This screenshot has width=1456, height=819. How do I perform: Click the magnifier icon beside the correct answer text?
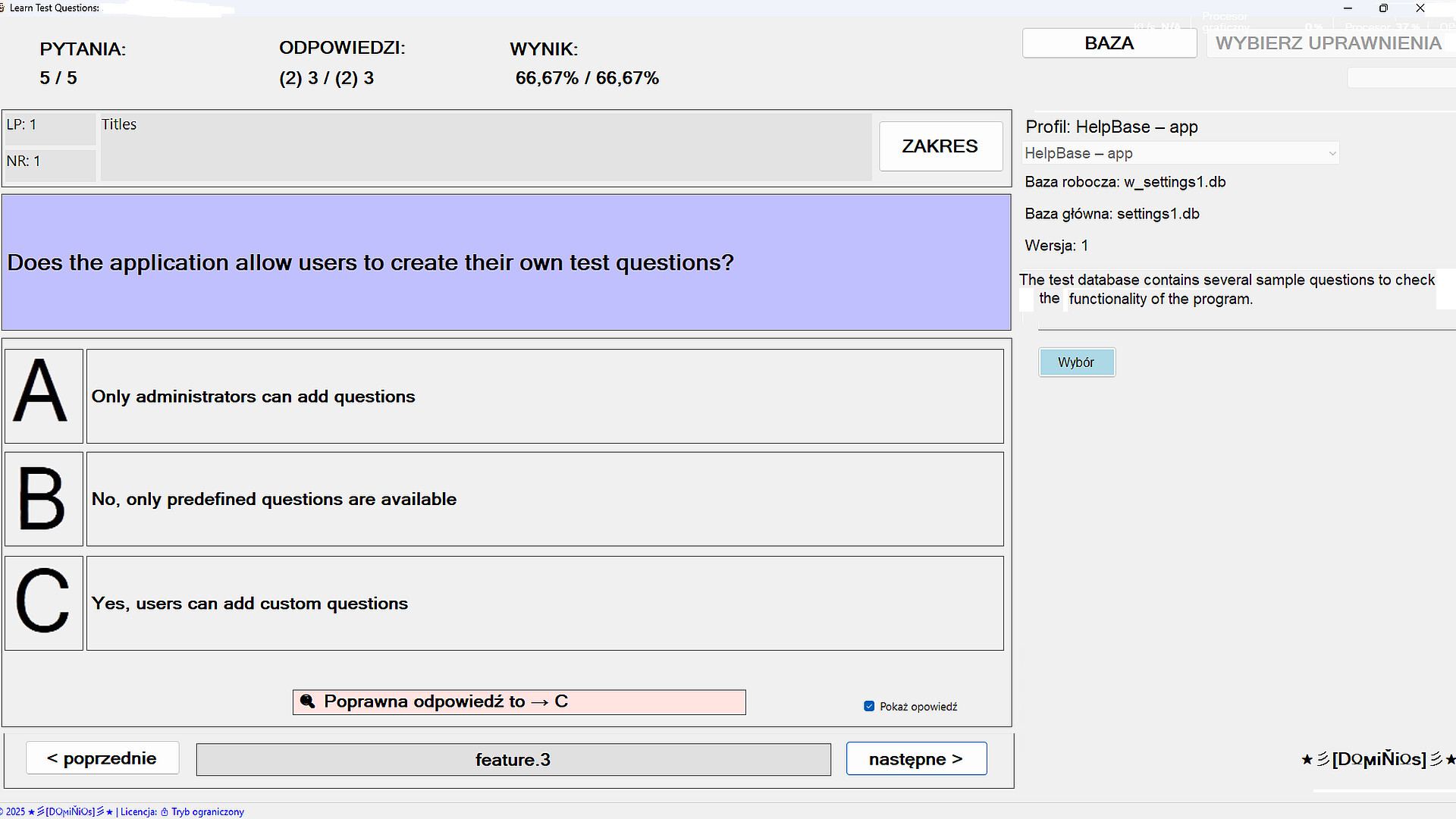point(308,701)
